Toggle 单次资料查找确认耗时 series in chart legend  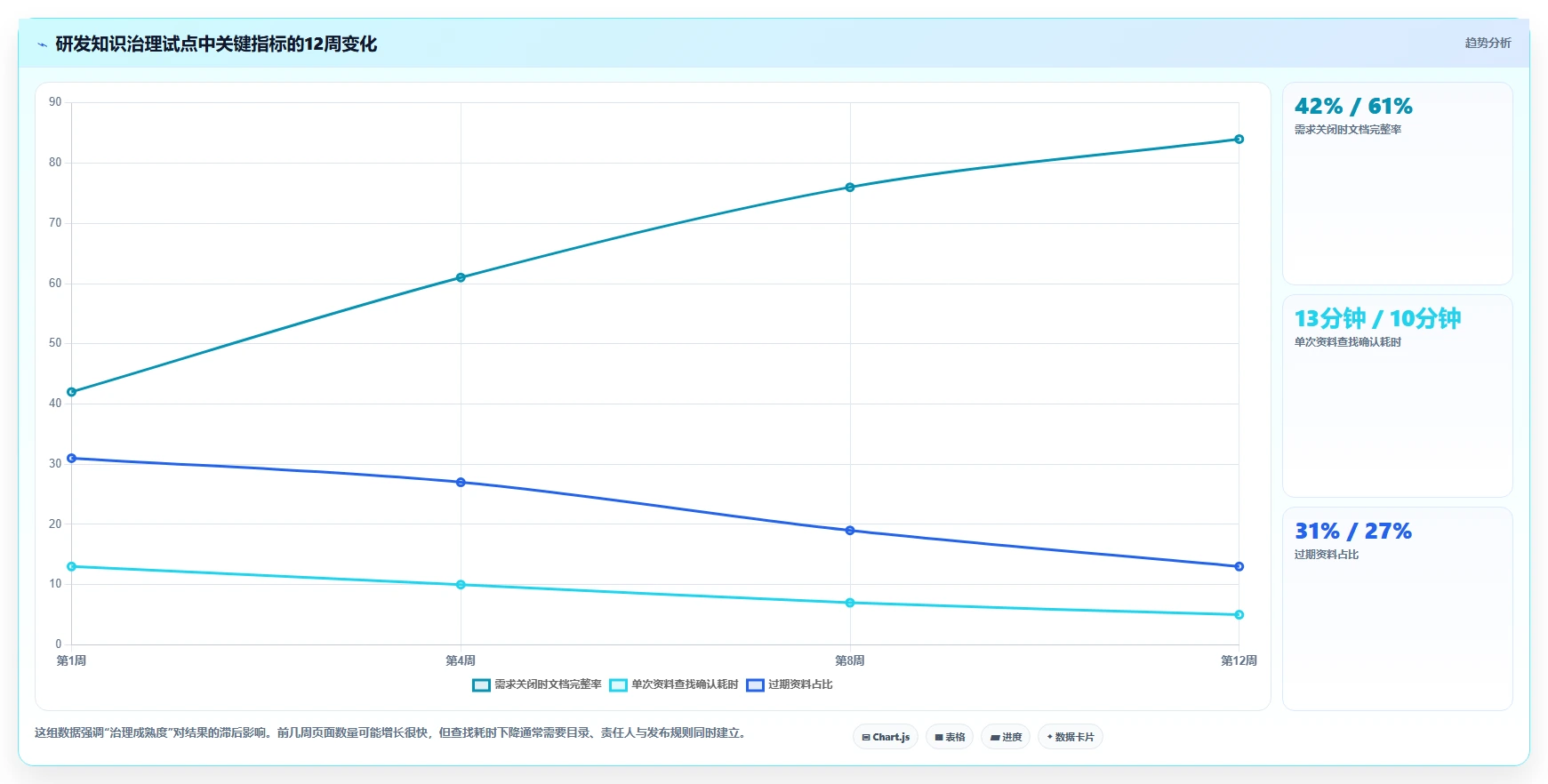click(674, 684)
